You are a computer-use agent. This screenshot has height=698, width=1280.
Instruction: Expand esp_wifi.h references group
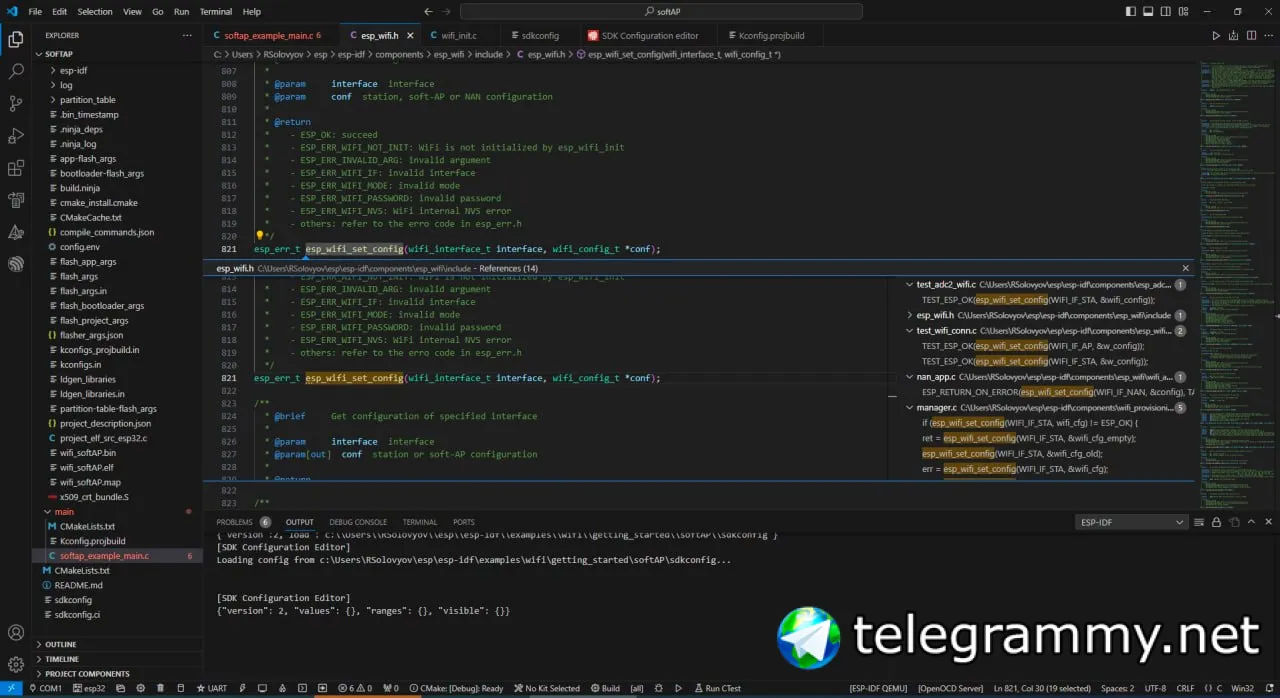point(909,315)
